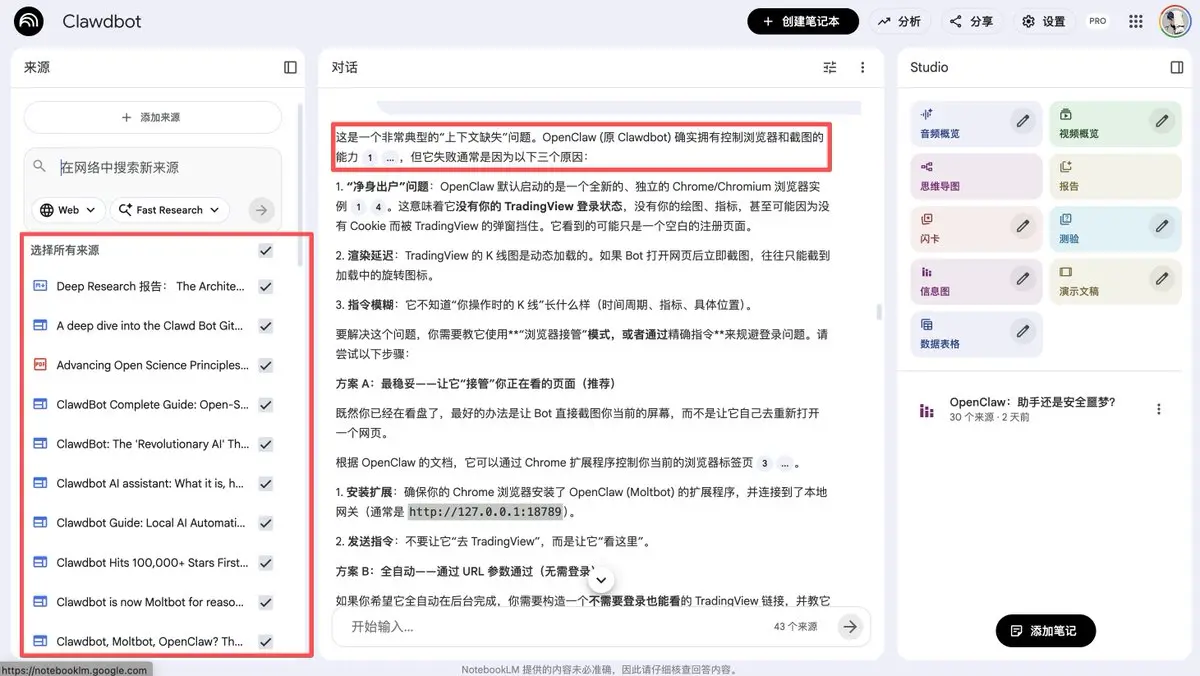The height and width of the screenshot is (676, 1200).
Task: Click the 43 个来源 count label
Action: [x=795, y=627]
